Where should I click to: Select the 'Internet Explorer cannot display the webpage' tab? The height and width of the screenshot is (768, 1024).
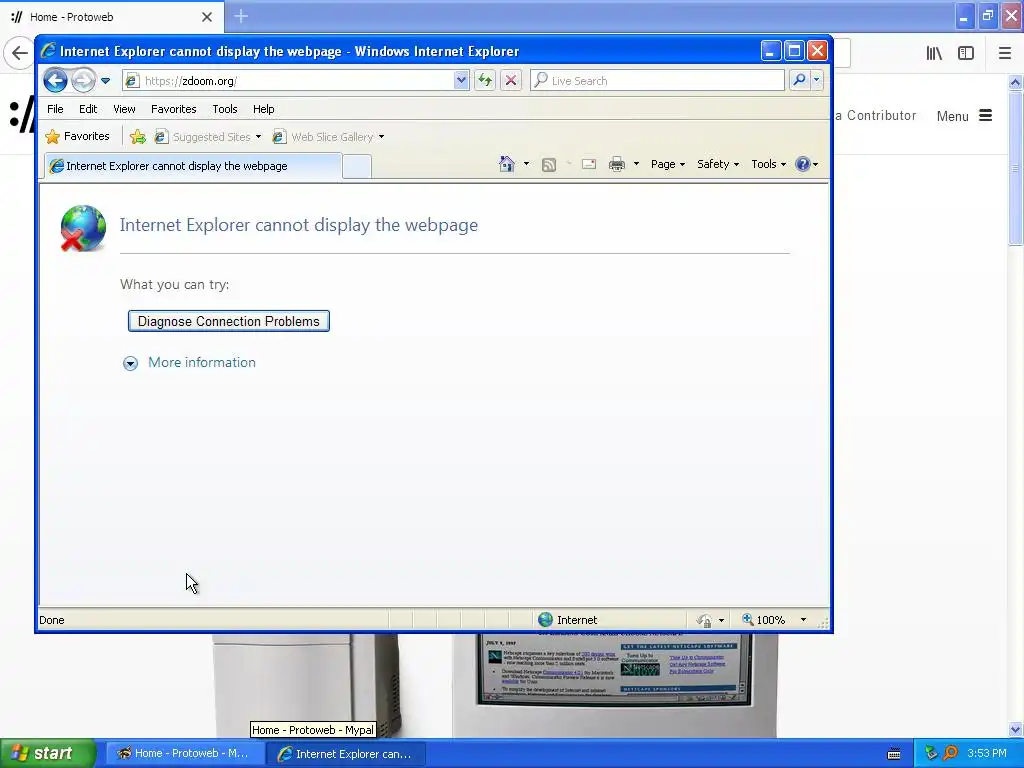(193, 166)
